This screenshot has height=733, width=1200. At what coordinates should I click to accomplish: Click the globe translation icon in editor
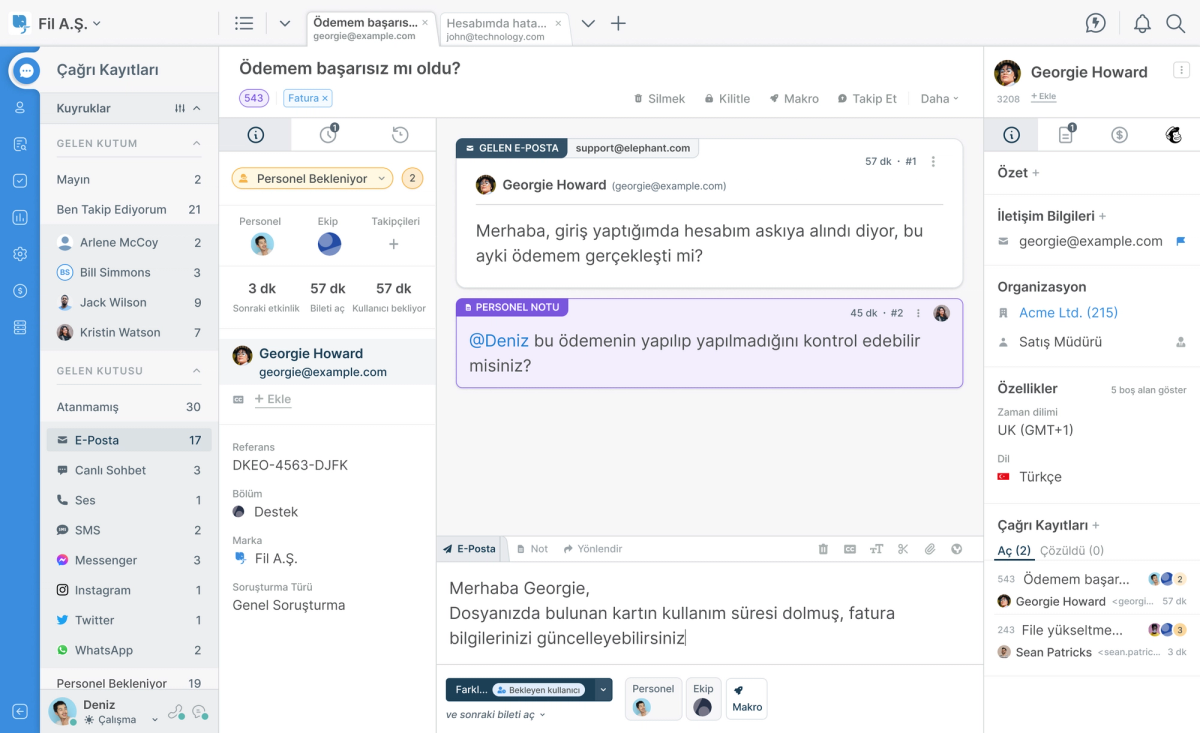(x=956, y=549)
